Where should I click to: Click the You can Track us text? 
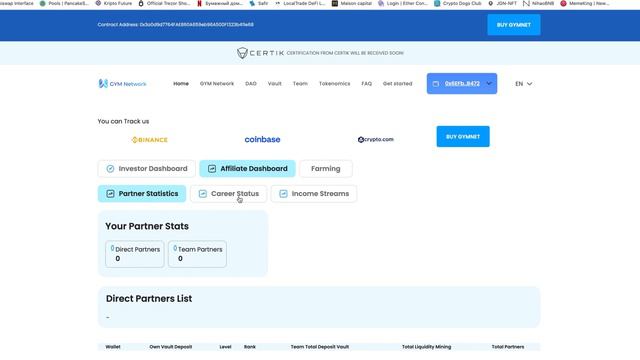click(123, 121)
